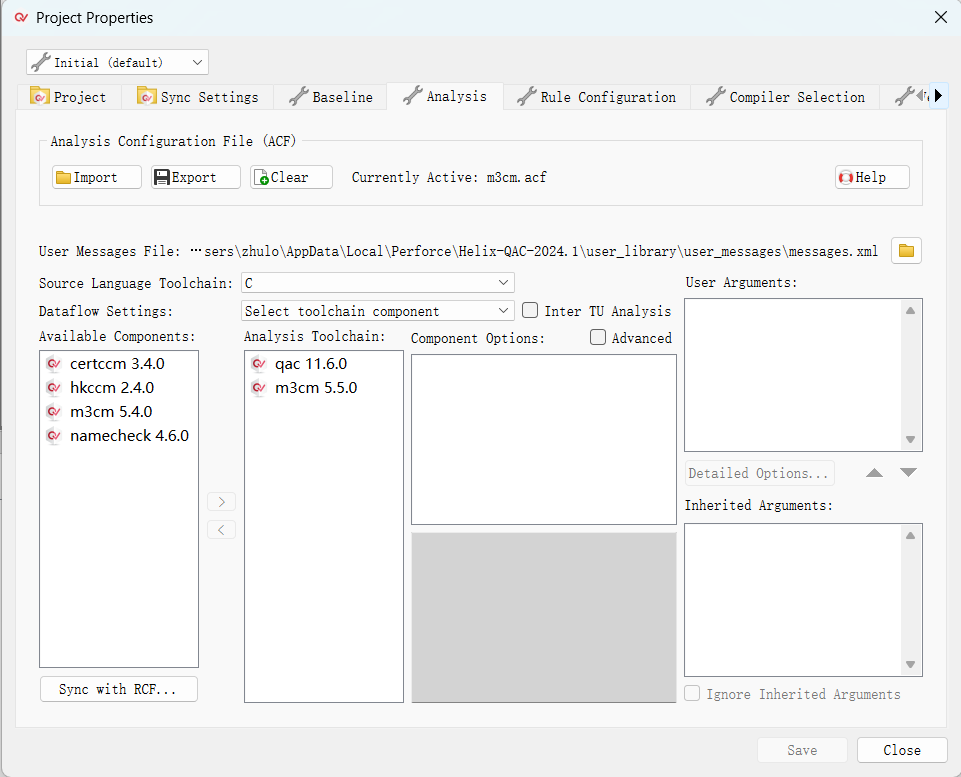Screen dimensions: 961x777
Task: Click the Export floppy disk icon
Action: 163,177
